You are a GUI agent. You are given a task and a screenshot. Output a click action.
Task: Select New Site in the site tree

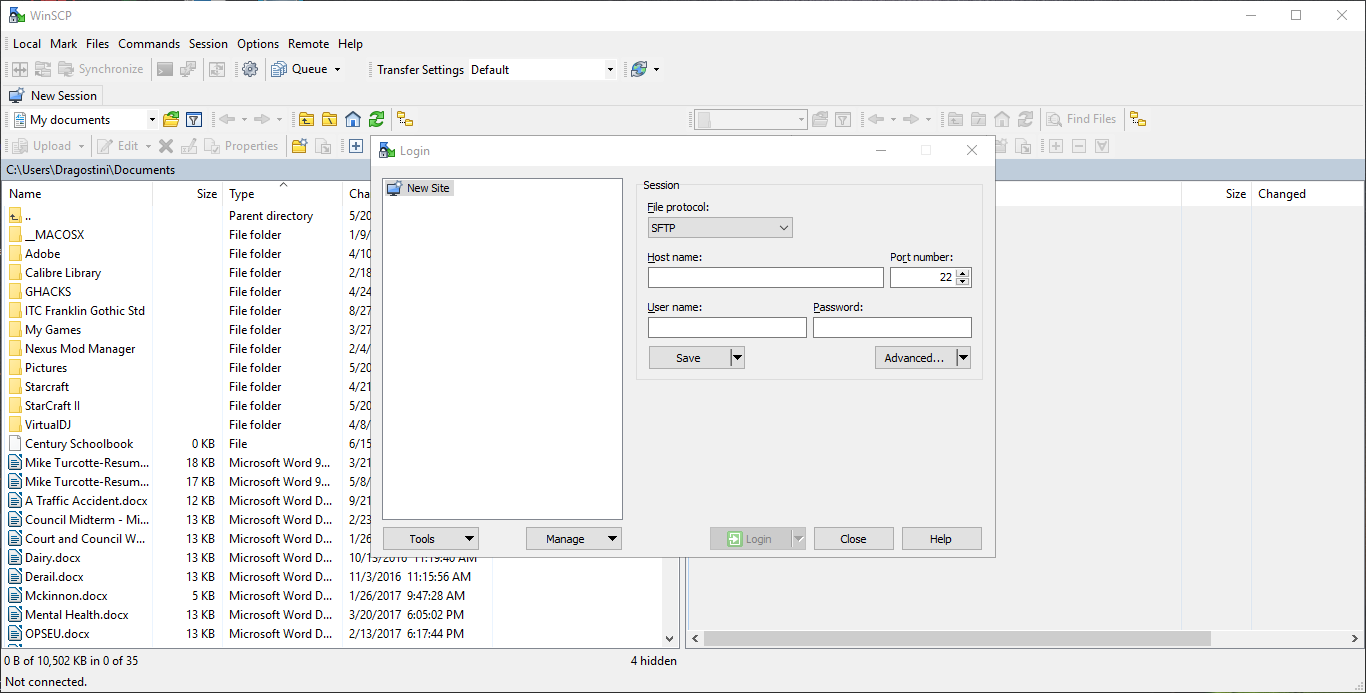(x=419, y=188)
